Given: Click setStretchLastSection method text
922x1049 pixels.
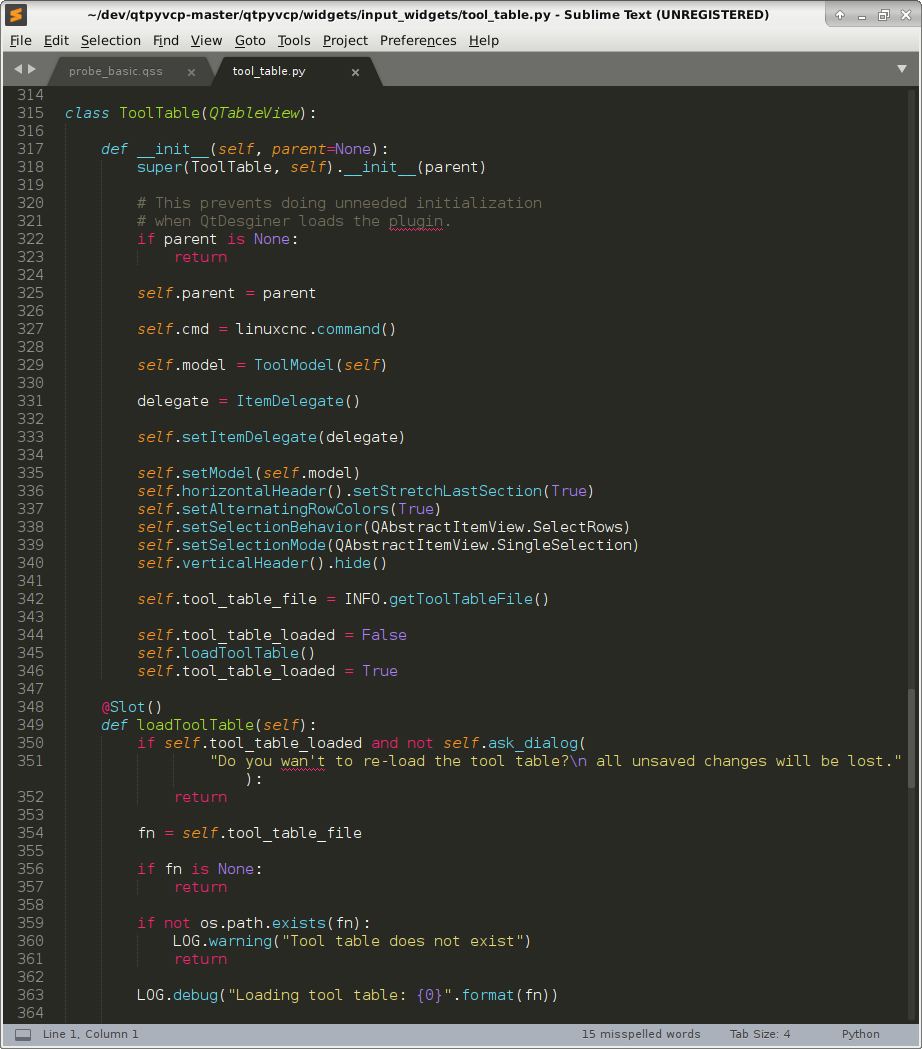Looking at the screenshot, I should [447, 491].
